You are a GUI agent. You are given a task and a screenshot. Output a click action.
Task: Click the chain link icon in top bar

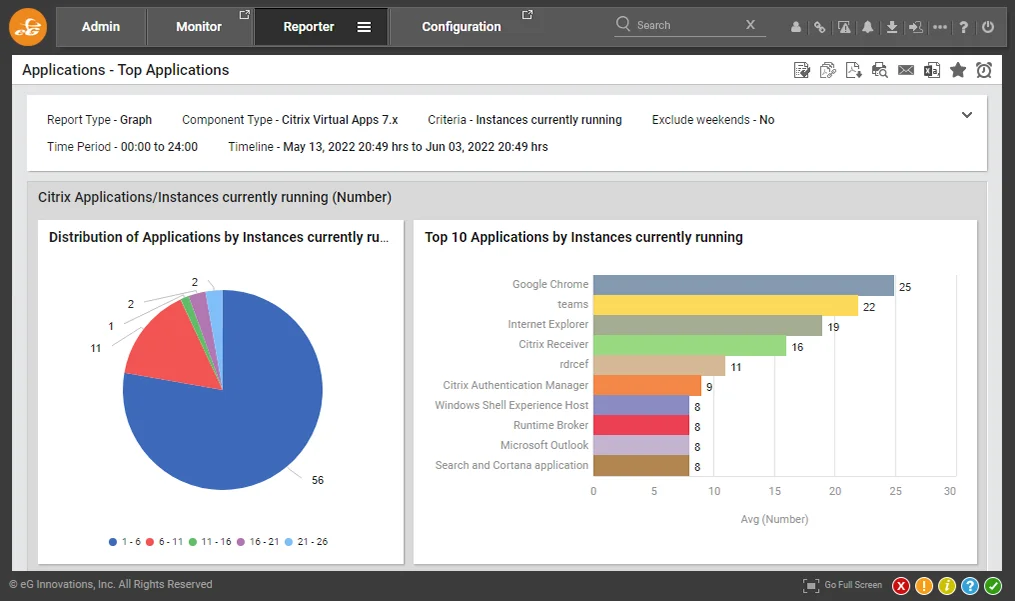(820, 27)
